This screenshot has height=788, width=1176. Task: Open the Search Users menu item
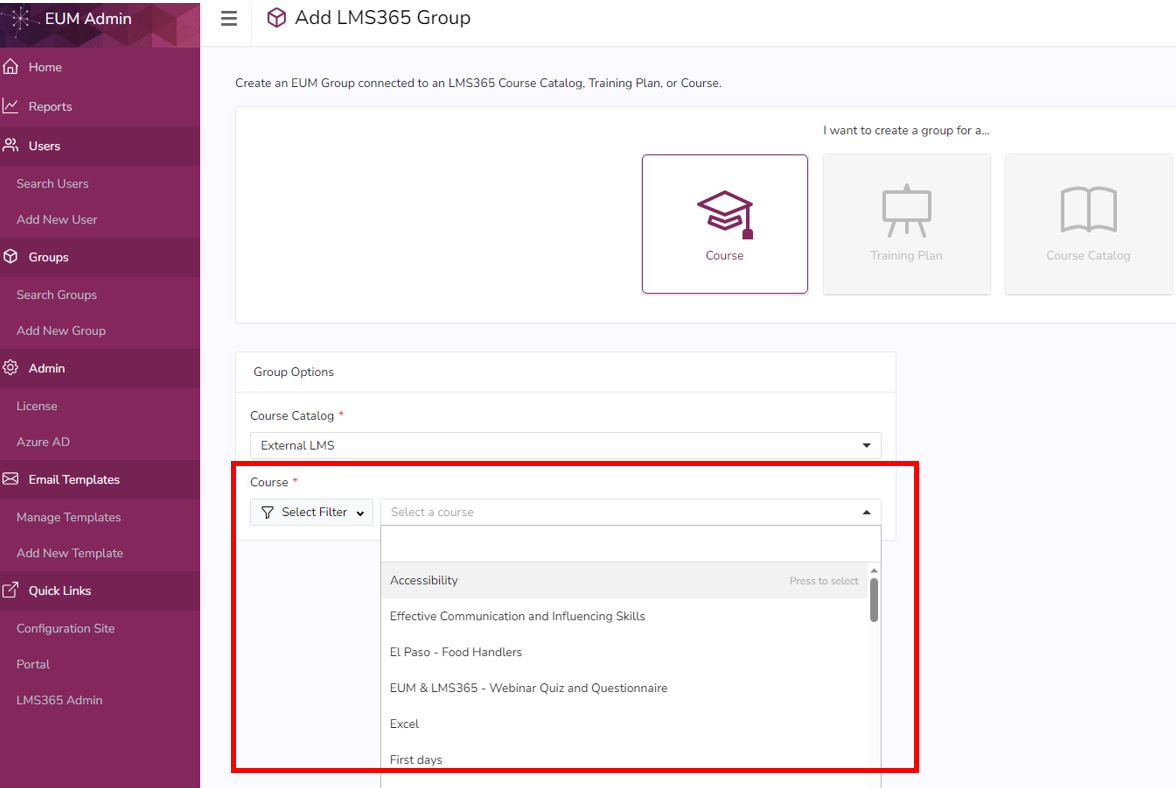(x=52, y=183)
